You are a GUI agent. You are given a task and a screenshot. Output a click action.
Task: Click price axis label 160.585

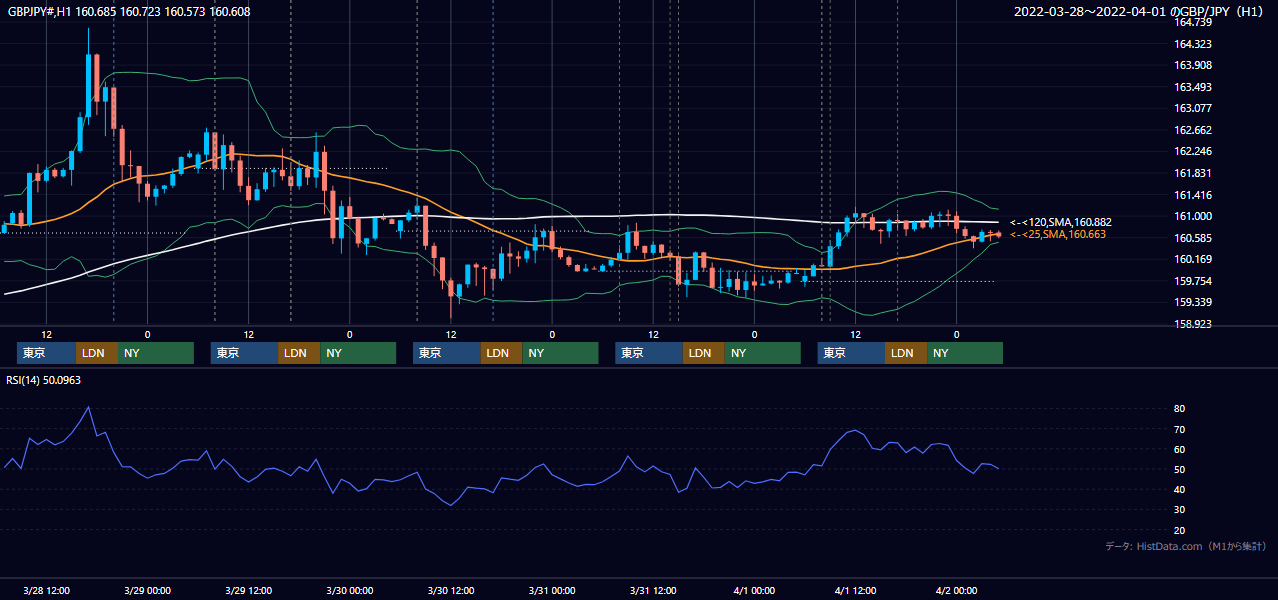point(1192,238)
